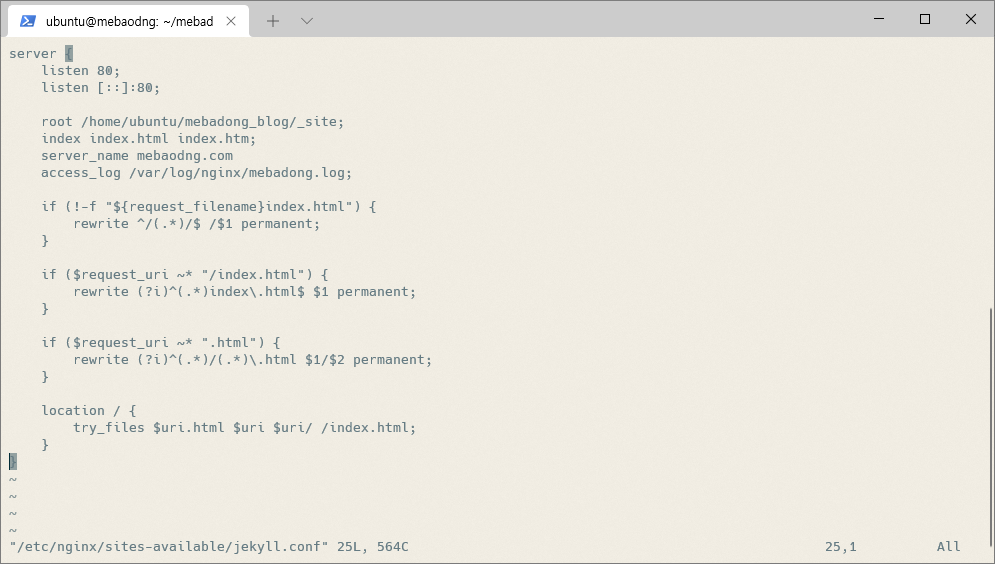Click the highlighted opening brace after server

pos(69,54)
